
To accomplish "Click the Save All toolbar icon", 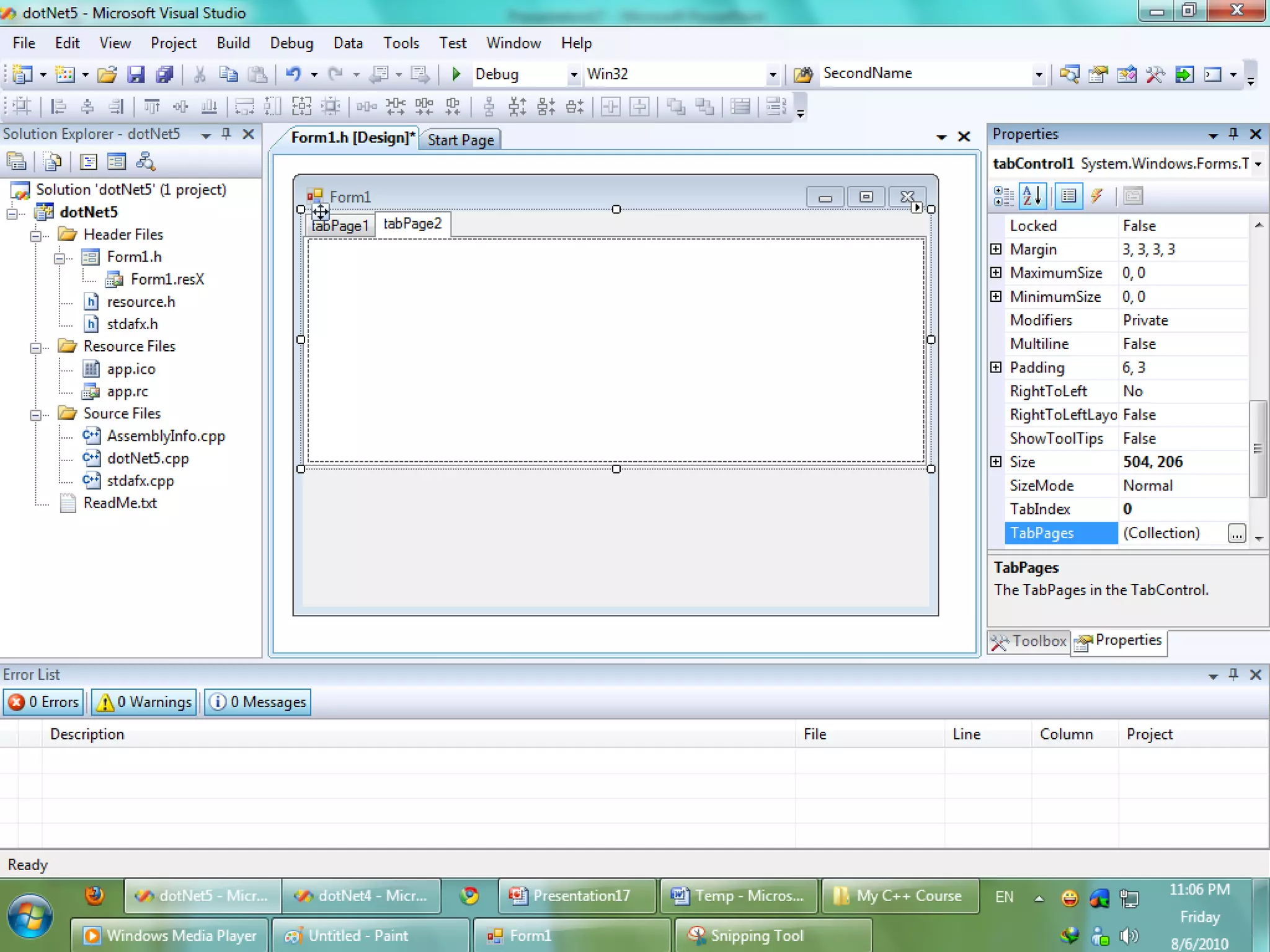I will [x=165, y=74].
